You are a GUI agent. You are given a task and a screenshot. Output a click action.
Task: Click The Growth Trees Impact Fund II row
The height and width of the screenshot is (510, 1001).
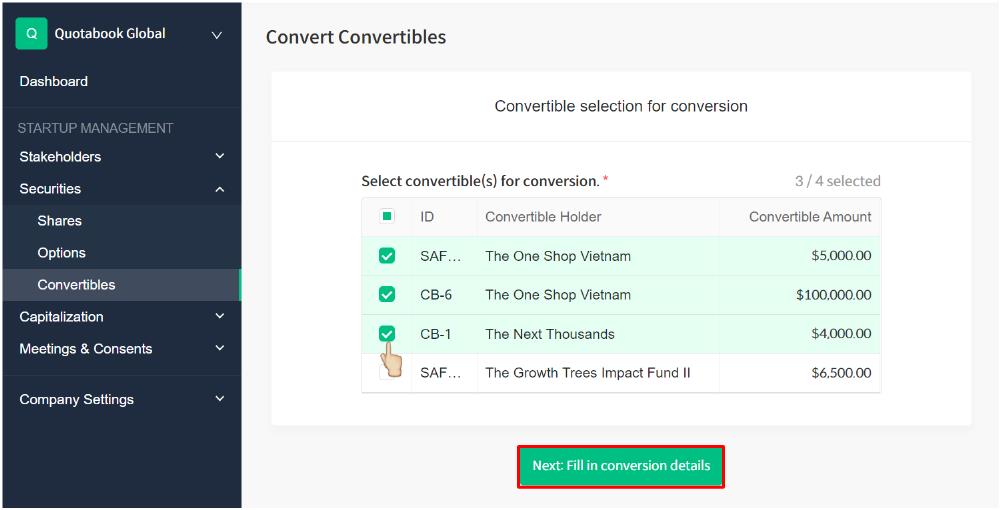tap(588, 373)
